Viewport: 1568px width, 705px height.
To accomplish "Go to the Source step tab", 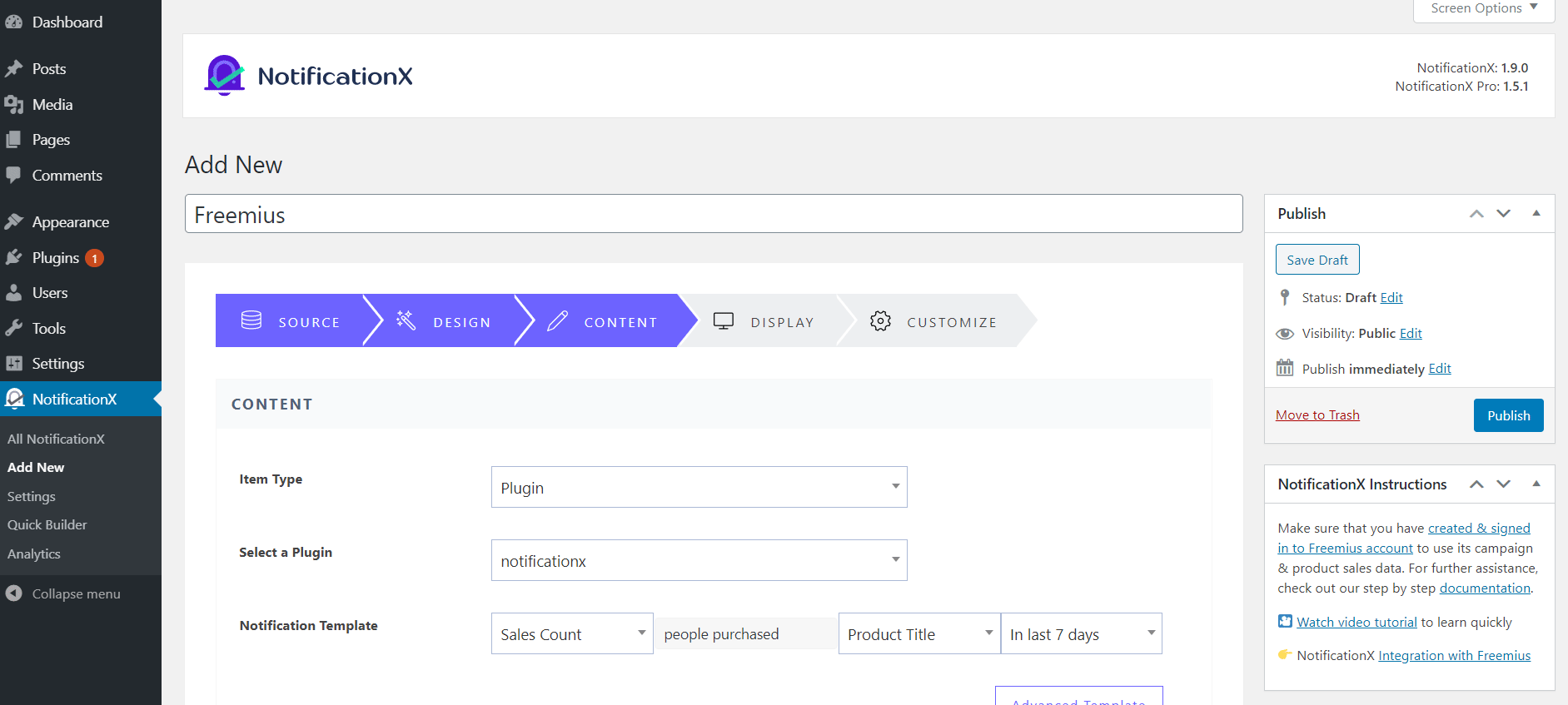I will coord(289,320).
